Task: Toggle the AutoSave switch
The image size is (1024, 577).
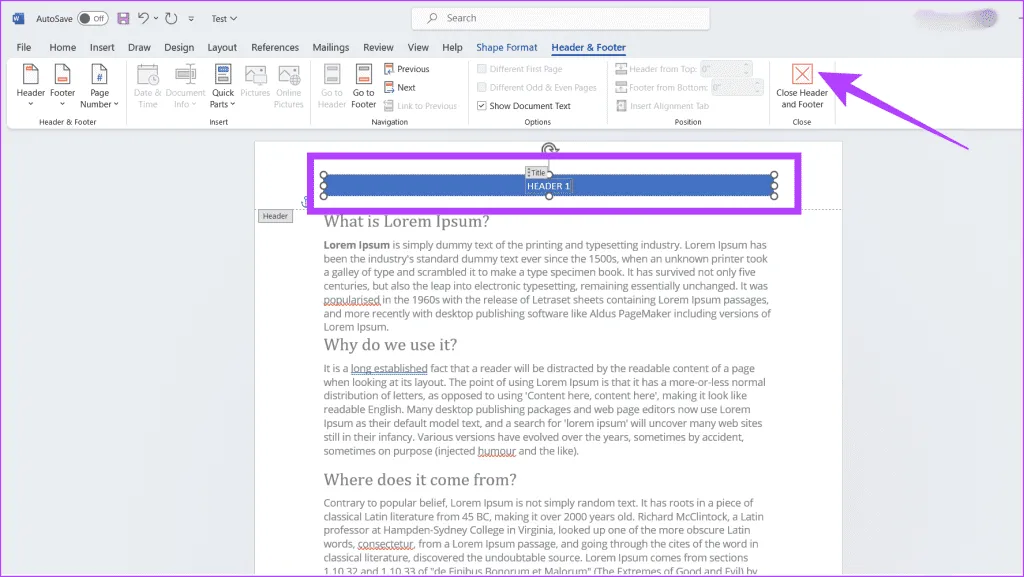Action: coord(92,18)
